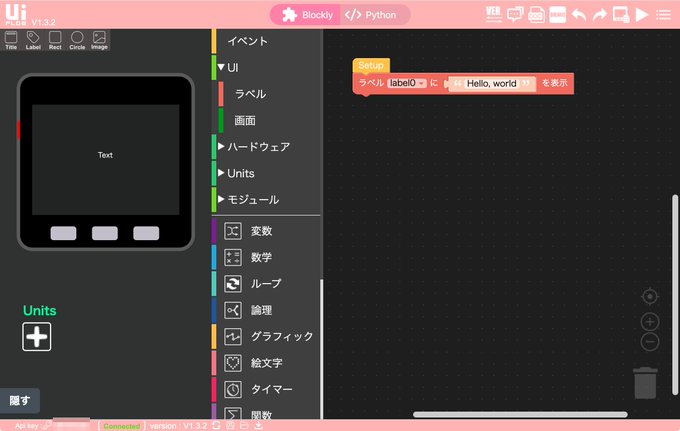Open the グラフィック block category
Image resolution: width=680 pixels, height=431 pixels.
click(x=266, y=336)
